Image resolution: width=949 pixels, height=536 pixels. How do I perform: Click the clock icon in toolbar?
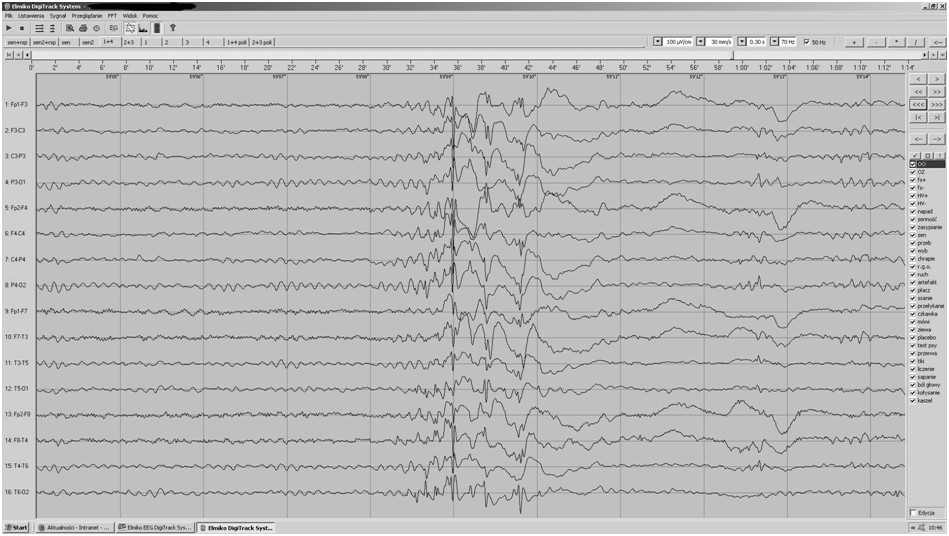(x=96, y=28)
